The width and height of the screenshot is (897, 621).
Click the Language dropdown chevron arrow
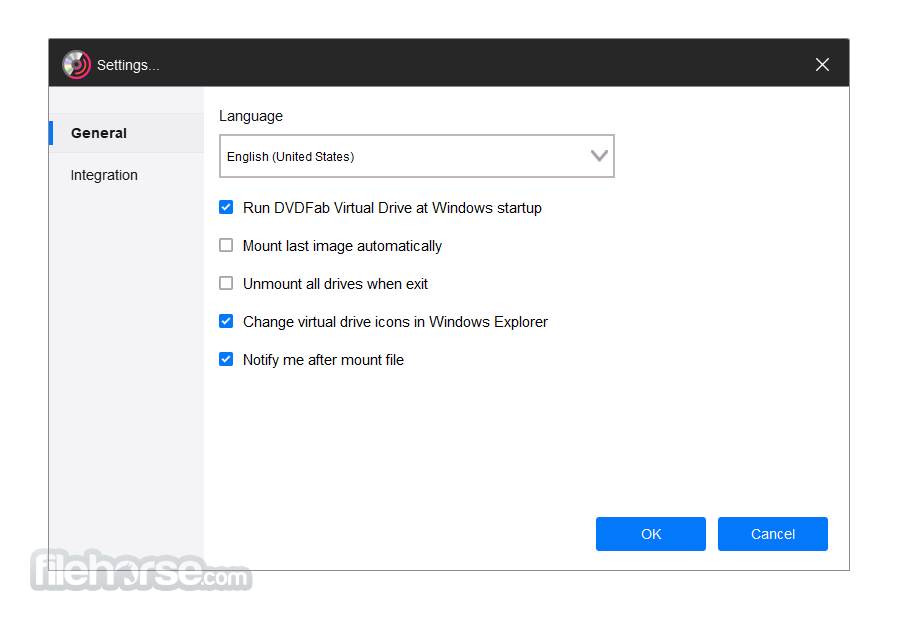coord(599,156)
